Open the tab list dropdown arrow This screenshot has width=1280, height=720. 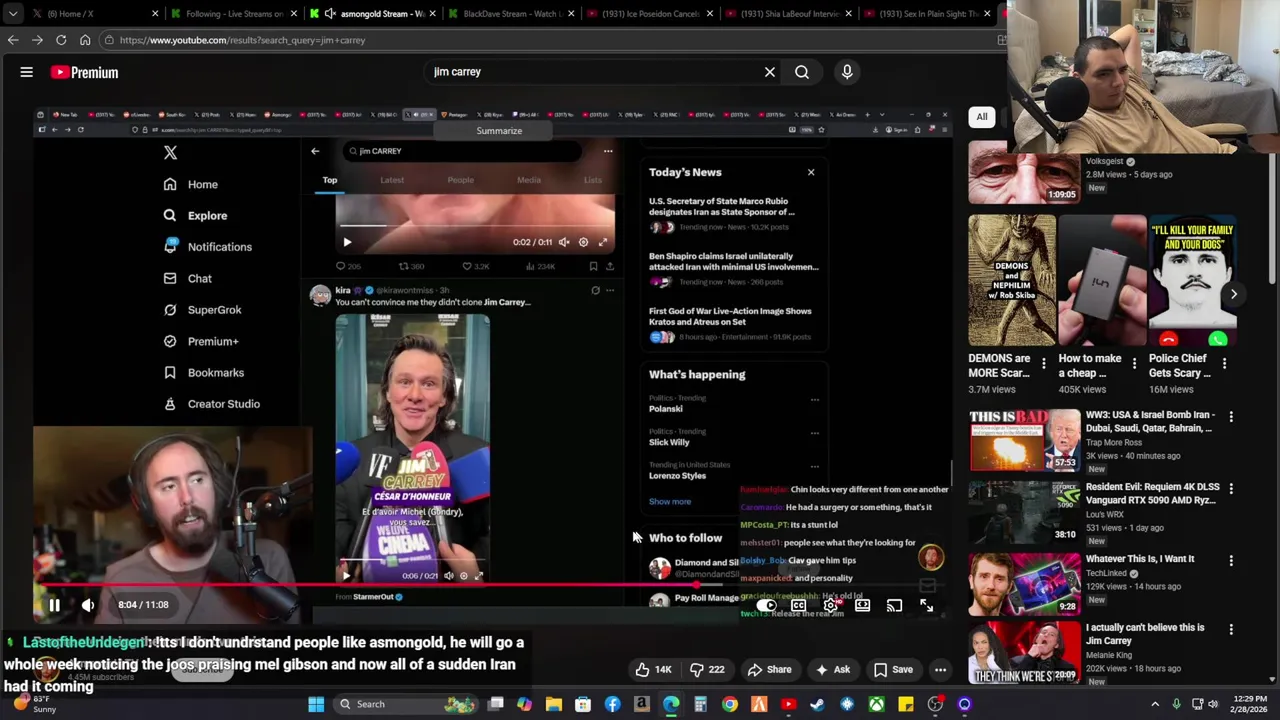point(13,14)
